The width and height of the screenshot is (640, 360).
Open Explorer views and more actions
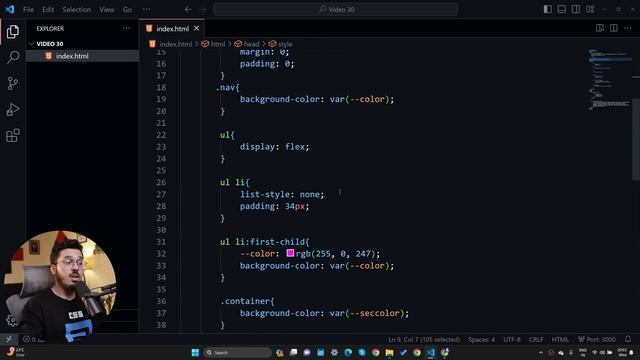coord(127,28)
